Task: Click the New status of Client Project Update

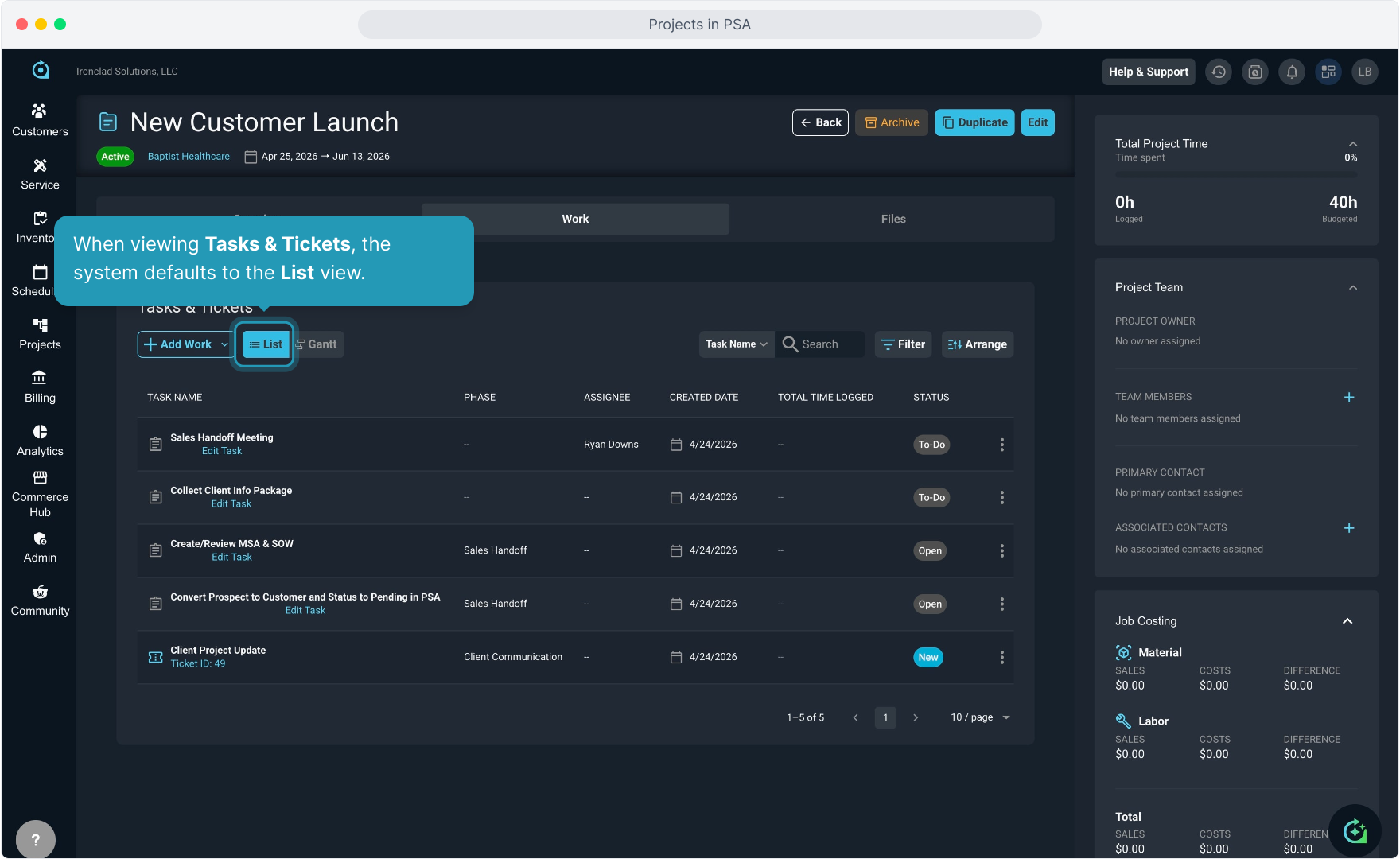Action: (x=928, y=658)
